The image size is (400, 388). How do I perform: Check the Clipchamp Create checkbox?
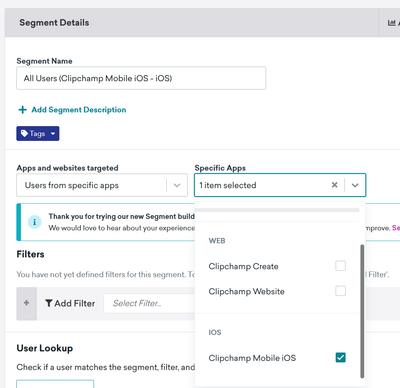[x=340, y=266]
